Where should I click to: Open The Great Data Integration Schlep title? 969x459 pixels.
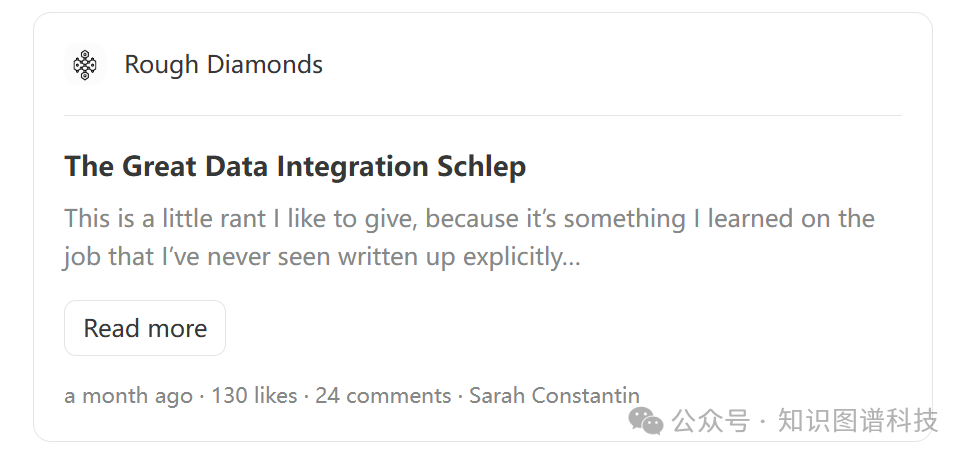point(295,167)
